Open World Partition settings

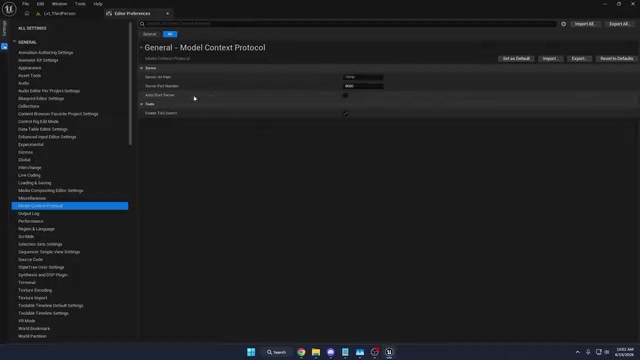(x=32, y=336)
